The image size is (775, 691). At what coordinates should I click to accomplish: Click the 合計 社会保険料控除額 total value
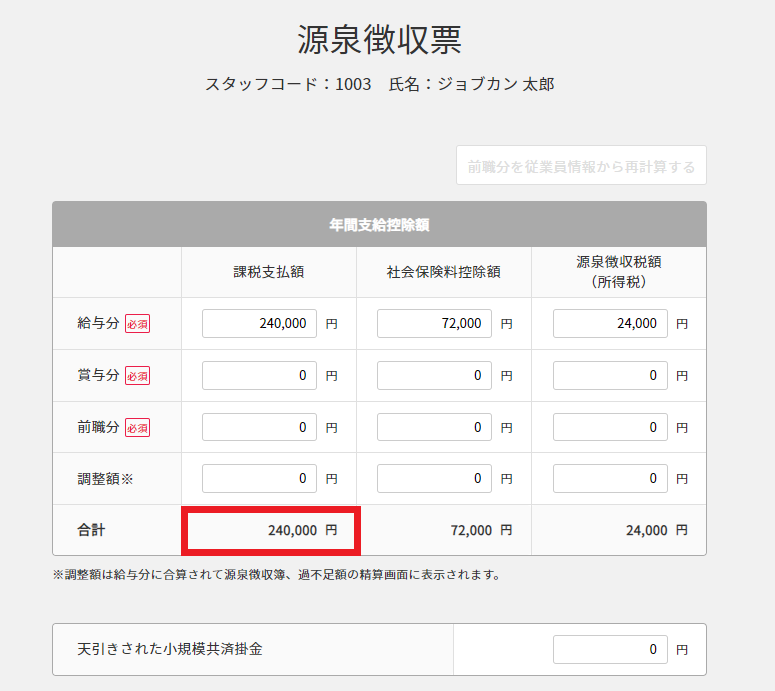[x=471, y=530]
